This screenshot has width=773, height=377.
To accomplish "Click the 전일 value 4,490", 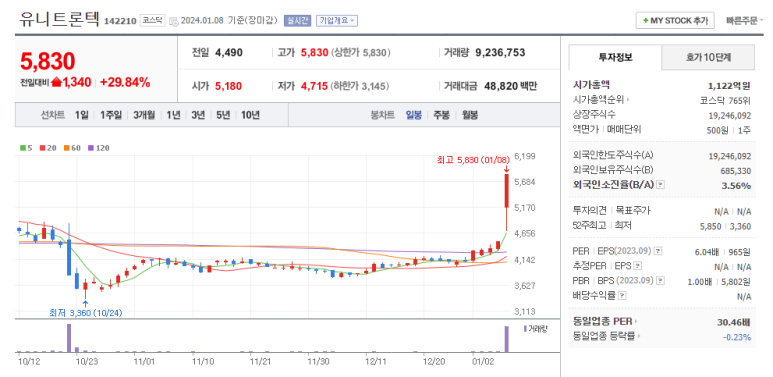I will 229,53.
